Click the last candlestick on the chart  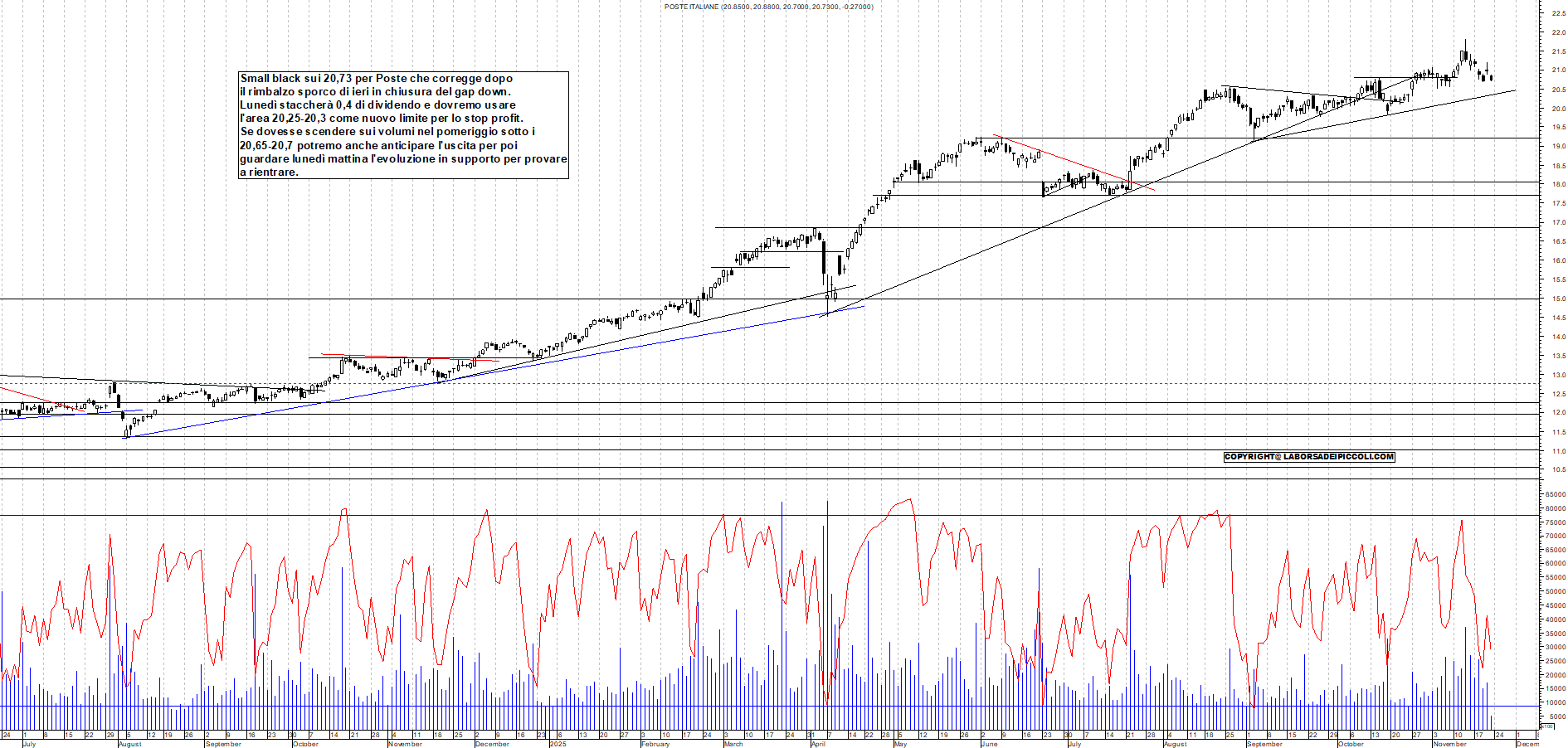1492,78
